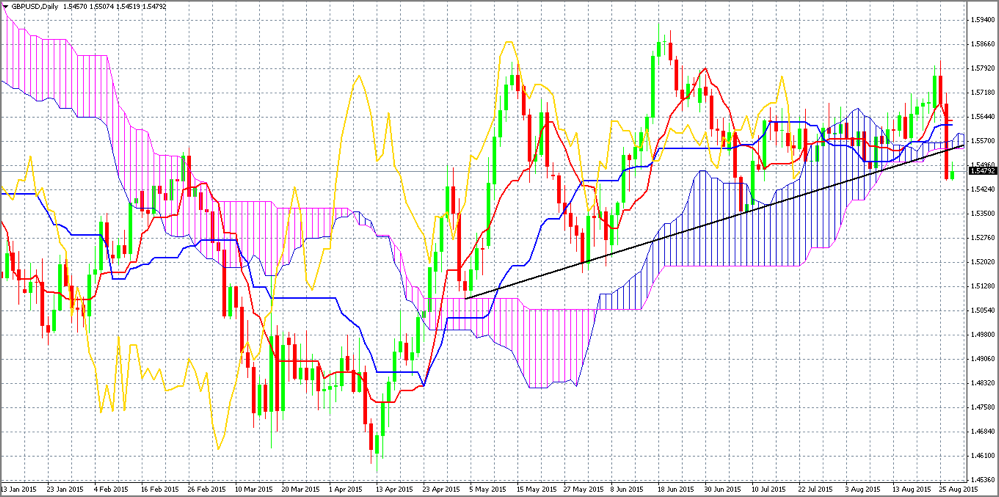
Task: Click the 1.56440 level on price scale
Action: [982, 117]
